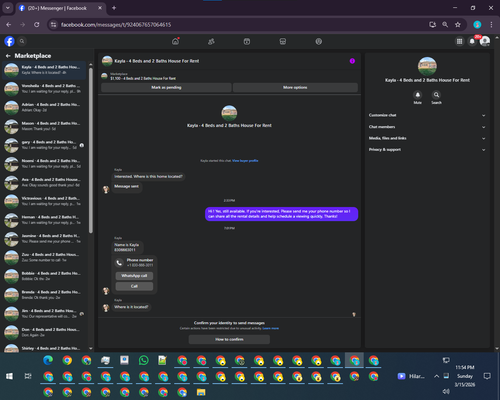Image resolution: width=500 pixels, height=400 pixels.
Task: Open the Kayla conversation in the chat list
Action: (44, 70)
